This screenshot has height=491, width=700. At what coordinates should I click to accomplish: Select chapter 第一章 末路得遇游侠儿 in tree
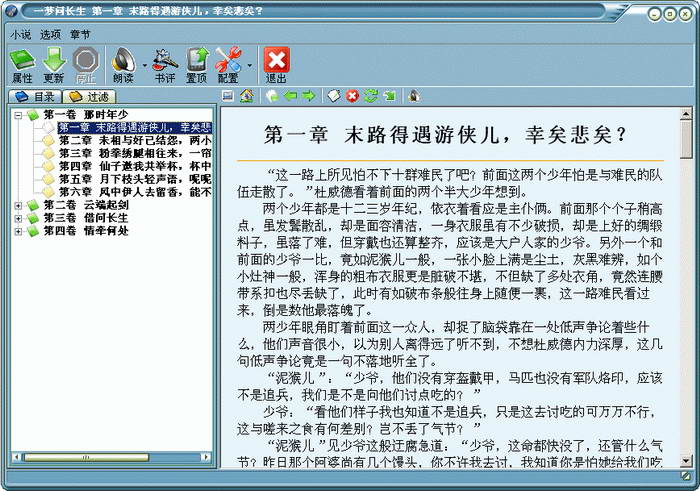point(135,128)
